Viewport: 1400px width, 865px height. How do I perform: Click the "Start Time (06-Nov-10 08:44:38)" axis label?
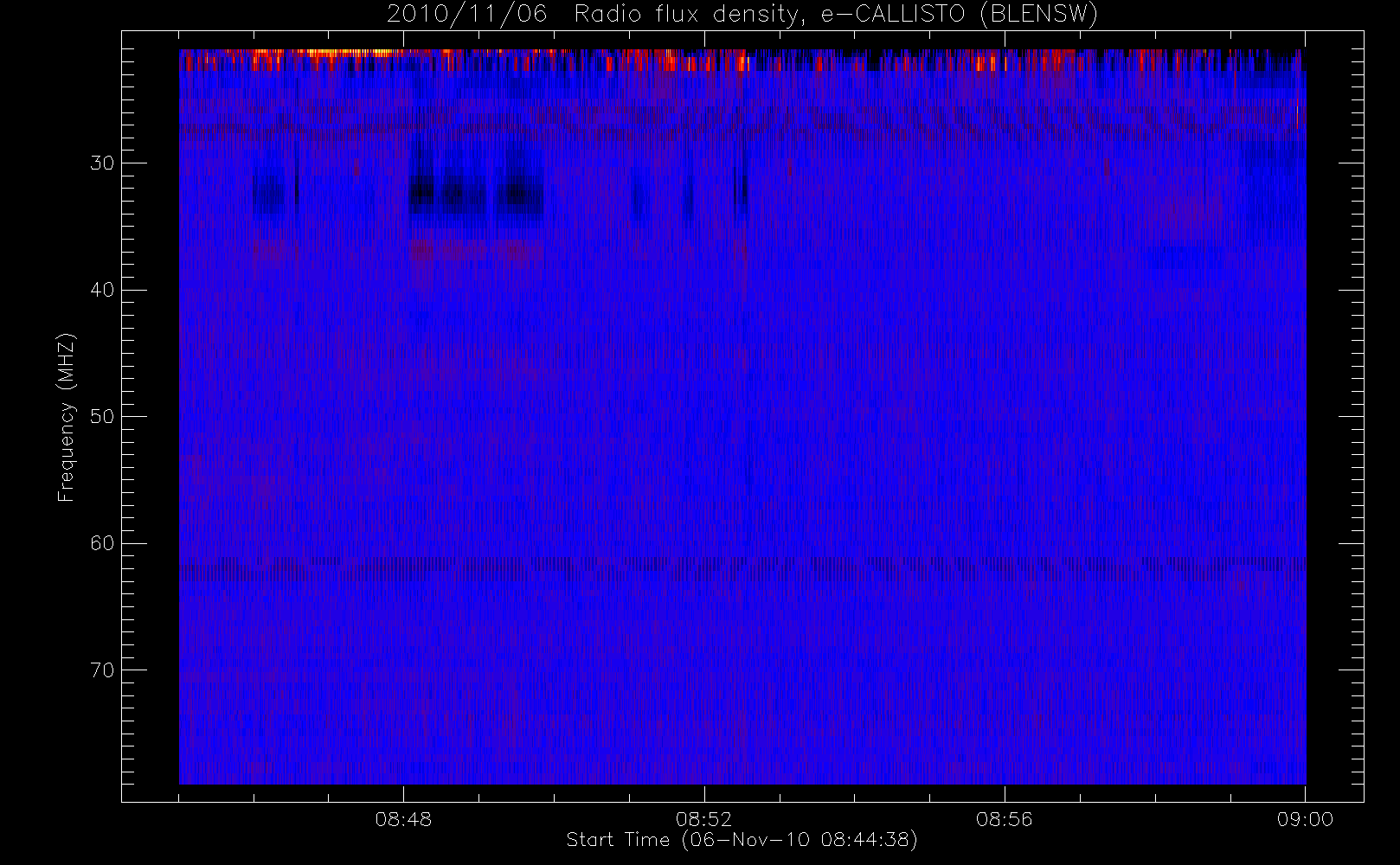pyautogui.click(x=742, y=840)
